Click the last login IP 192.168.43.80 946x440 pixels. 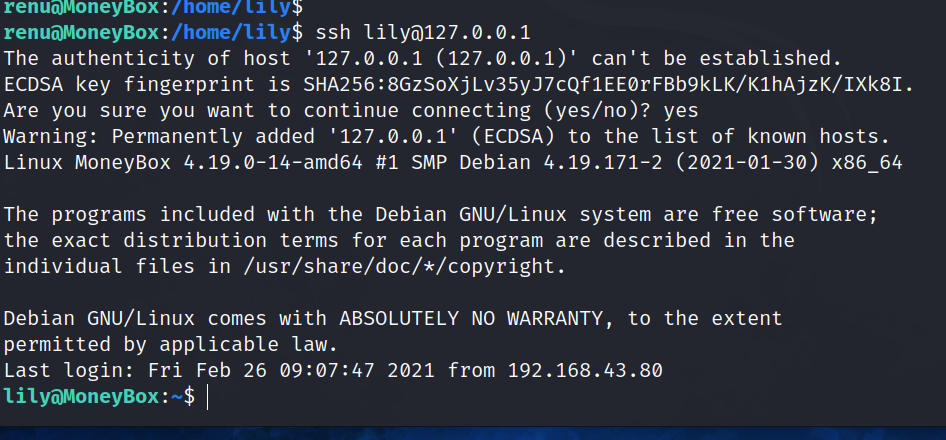[x=585, y=371]
